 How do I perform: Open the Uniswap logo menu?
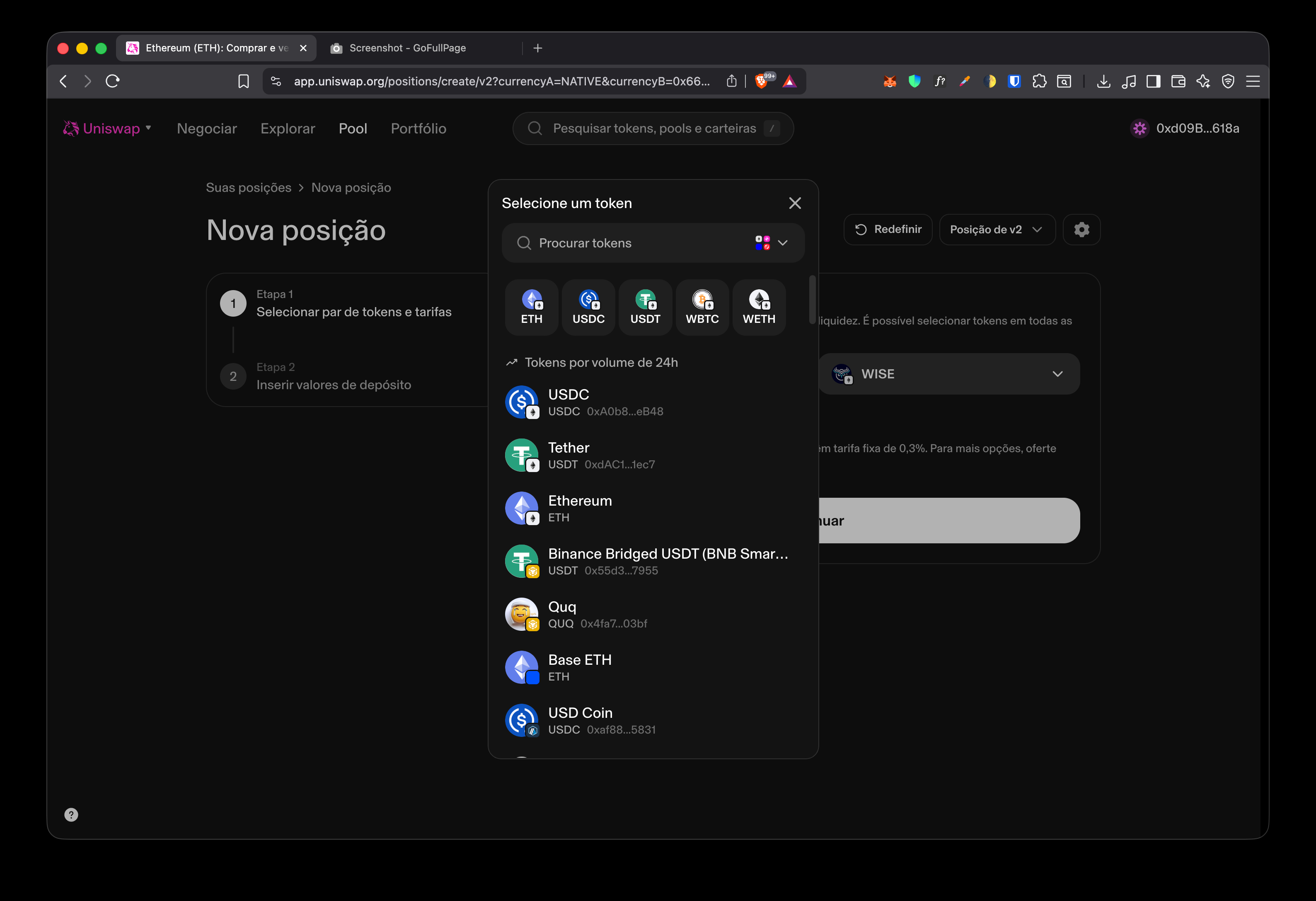point(107,128)
